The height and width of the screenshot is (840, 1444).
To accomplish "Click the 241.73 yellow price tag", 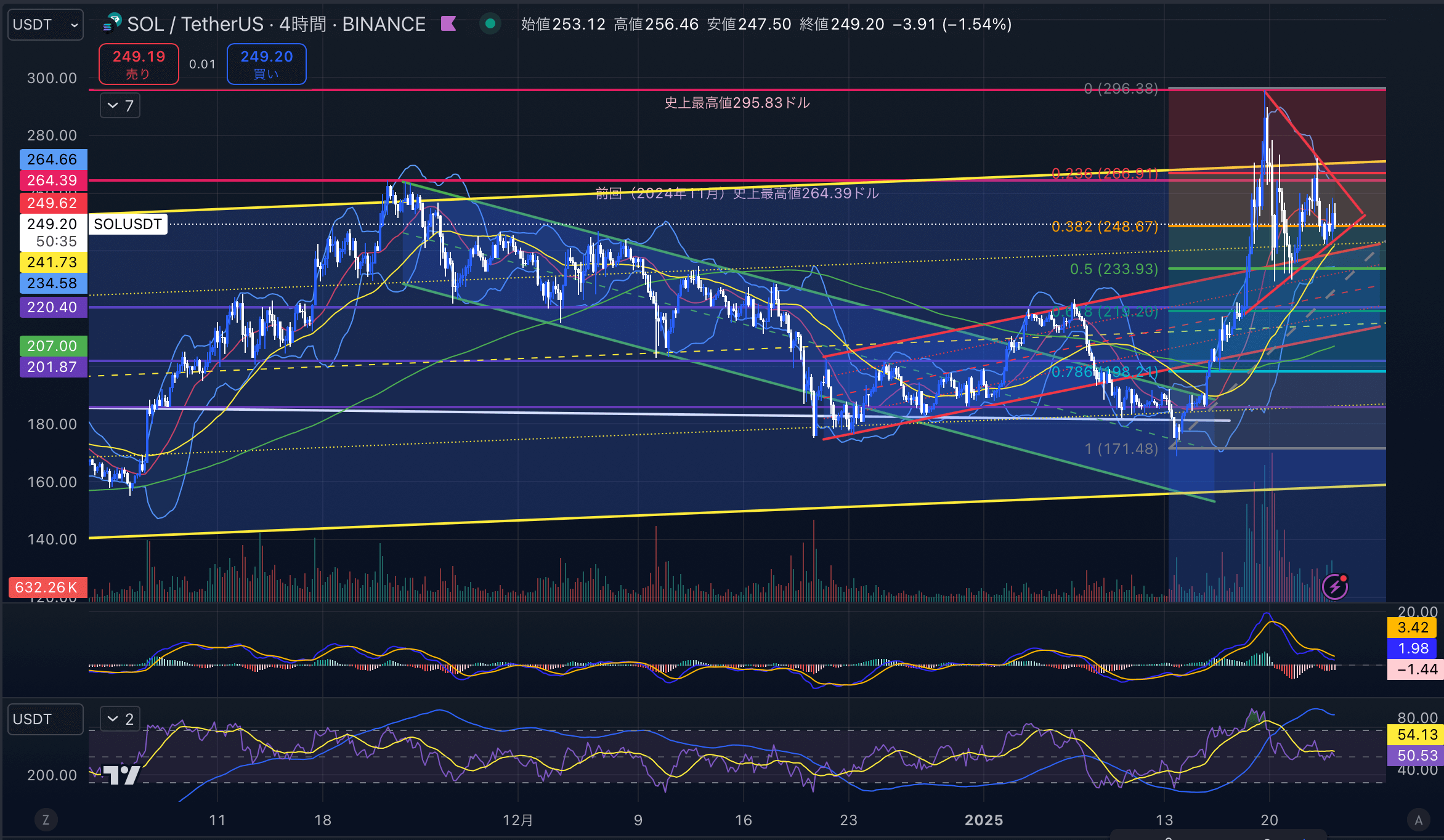I will [x=53, y=262].
